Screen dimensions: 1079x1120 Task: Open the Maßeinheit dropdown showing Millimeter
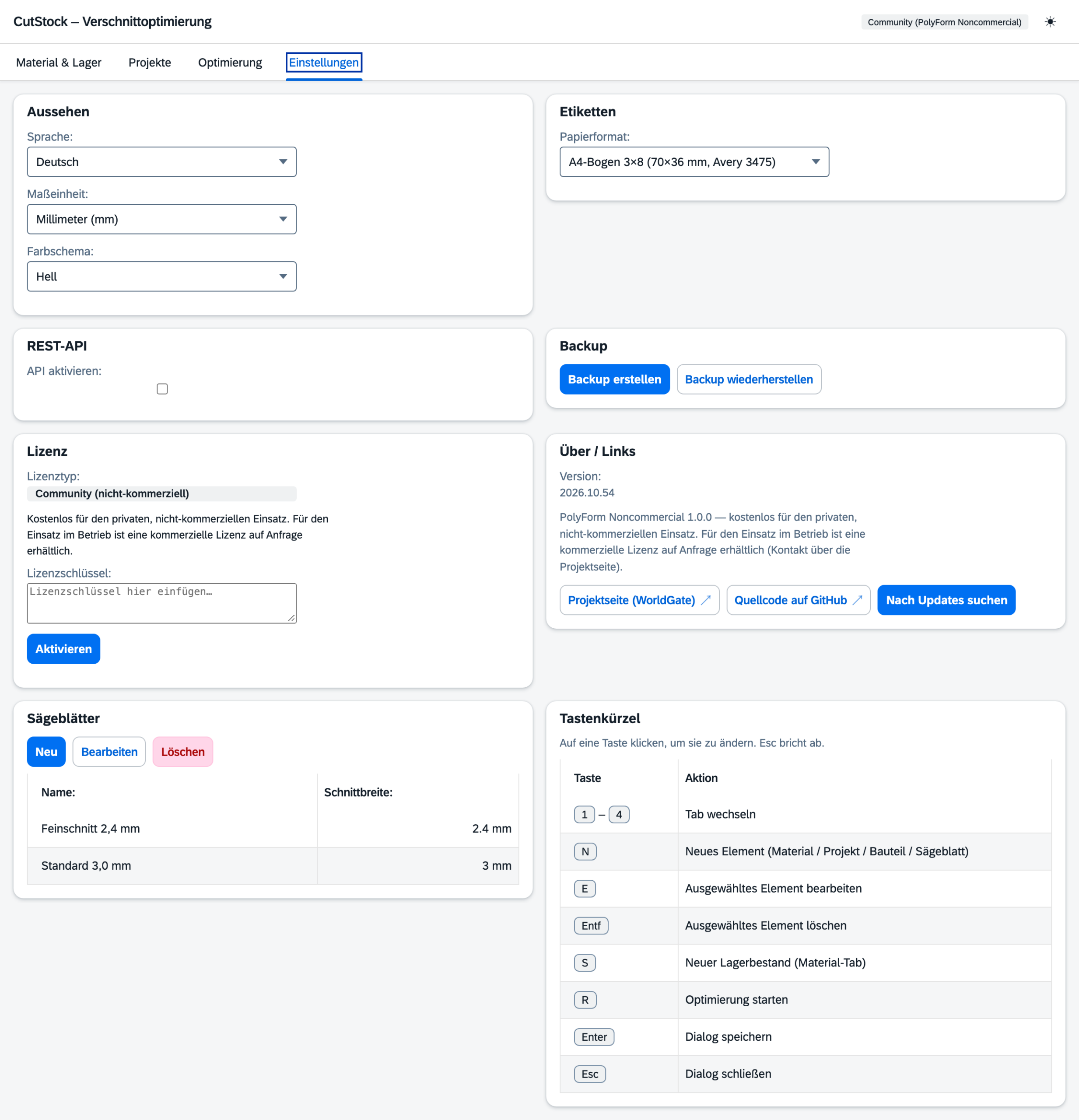coord(162,220)
